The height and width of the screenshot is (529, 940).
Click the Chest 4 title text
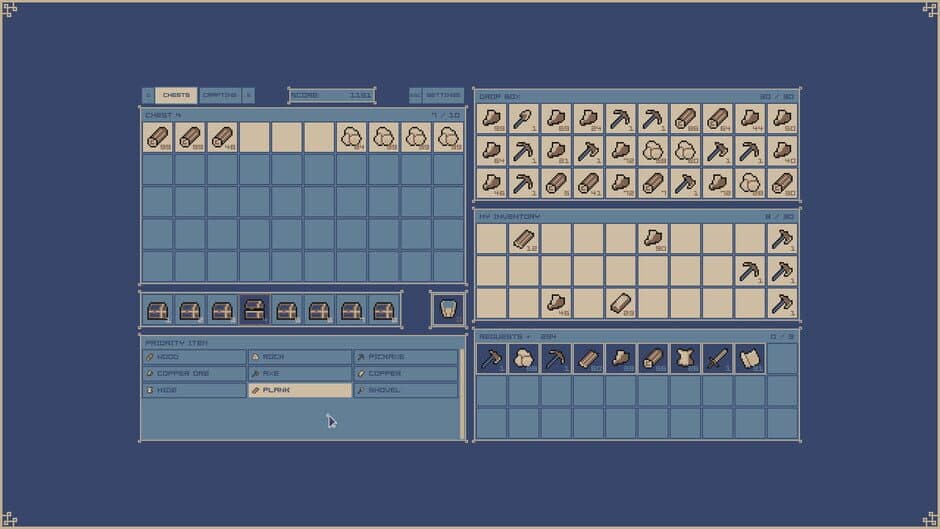(x=162, y=115)
